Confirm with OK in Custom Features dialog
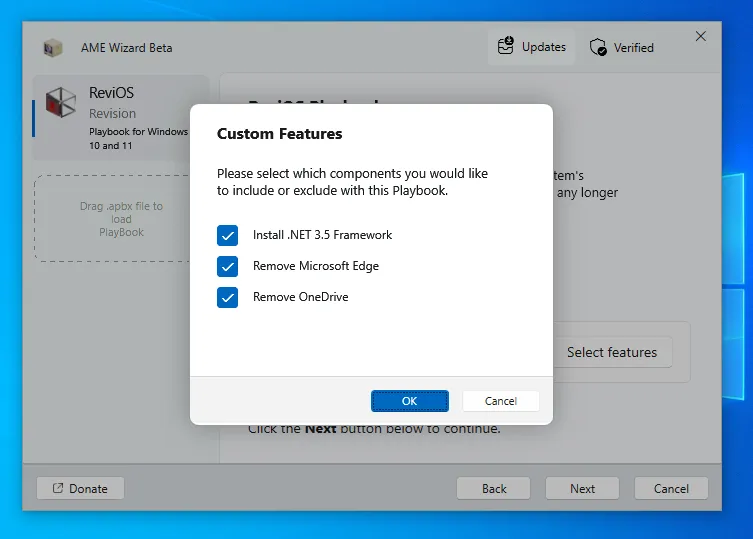Screen dimensions: 753x539 410,401
